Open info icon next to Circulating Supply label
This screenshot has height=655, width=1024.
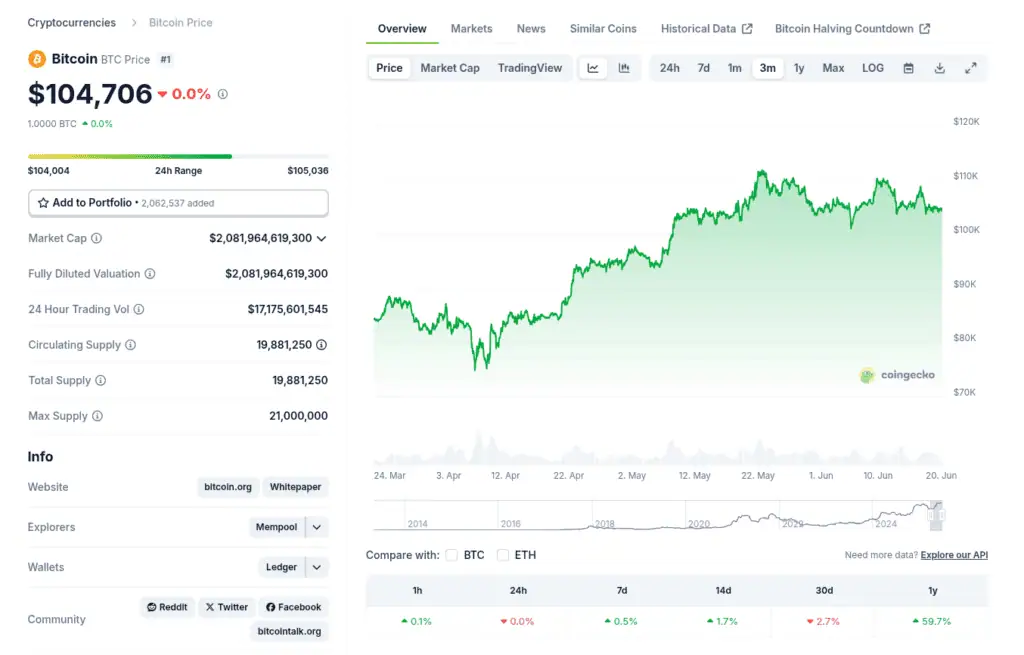coord(131,345)
